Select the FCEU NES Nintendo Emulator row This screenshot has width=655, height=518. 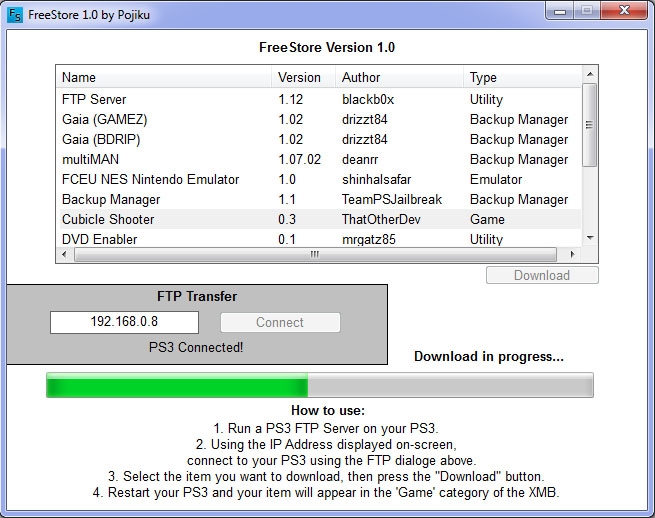320,180
